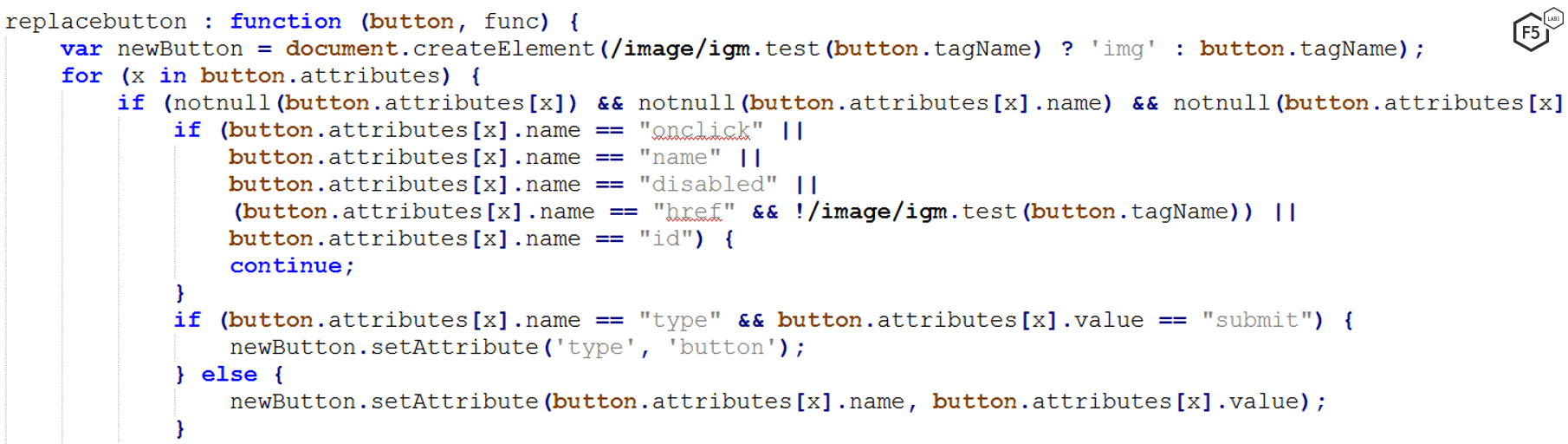Click the 'var' keyword
Viewport: 1568px width, 444px height.
pyautogui.click(x=81, y=49)
